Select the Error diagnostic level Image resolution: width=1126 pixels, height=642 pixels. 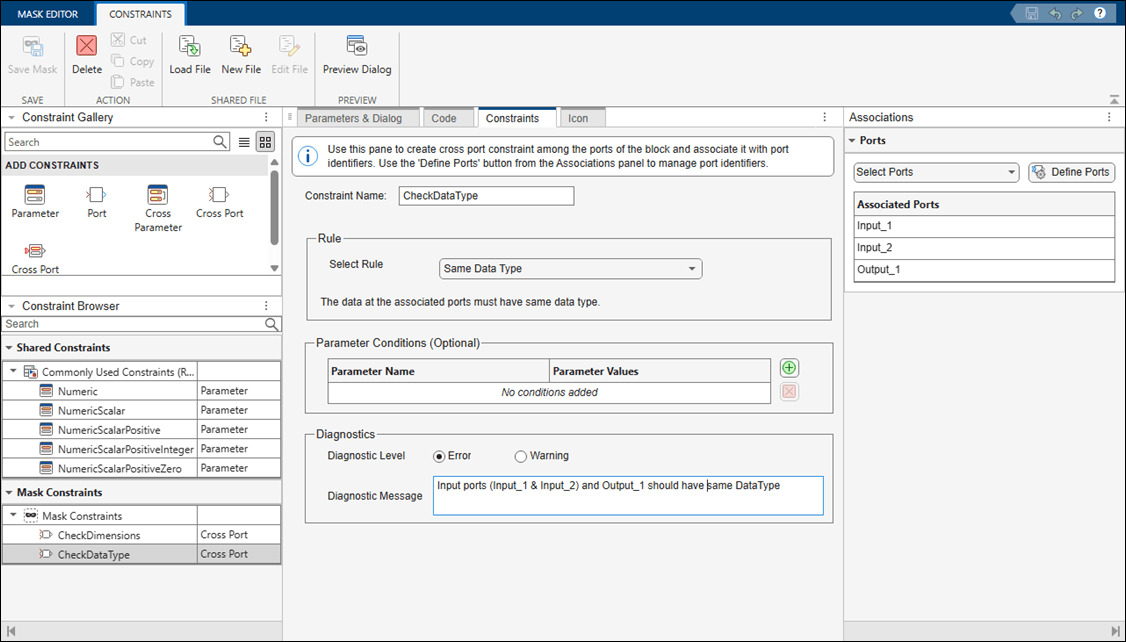pyautogui.click(x=439, y=456)
